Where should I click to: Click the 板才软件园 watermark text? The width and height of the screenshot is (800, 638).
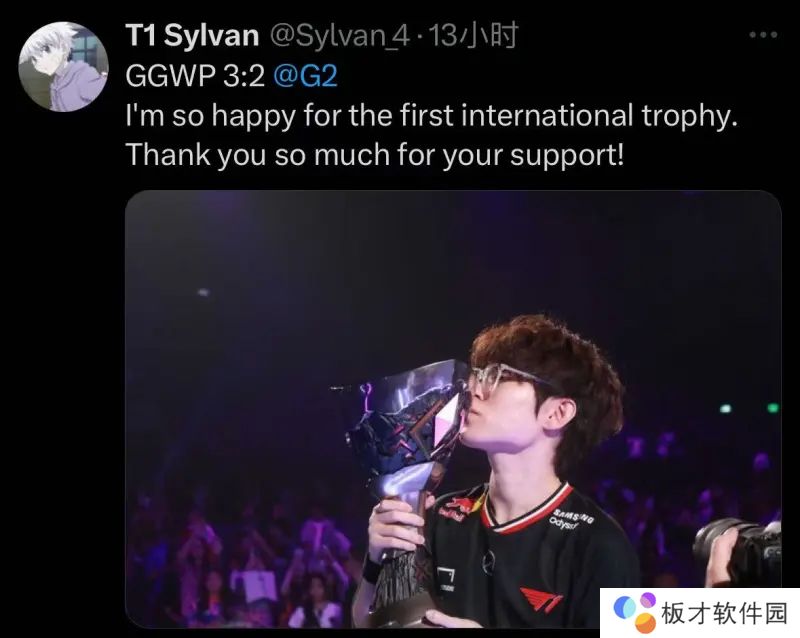click(724, 613)
